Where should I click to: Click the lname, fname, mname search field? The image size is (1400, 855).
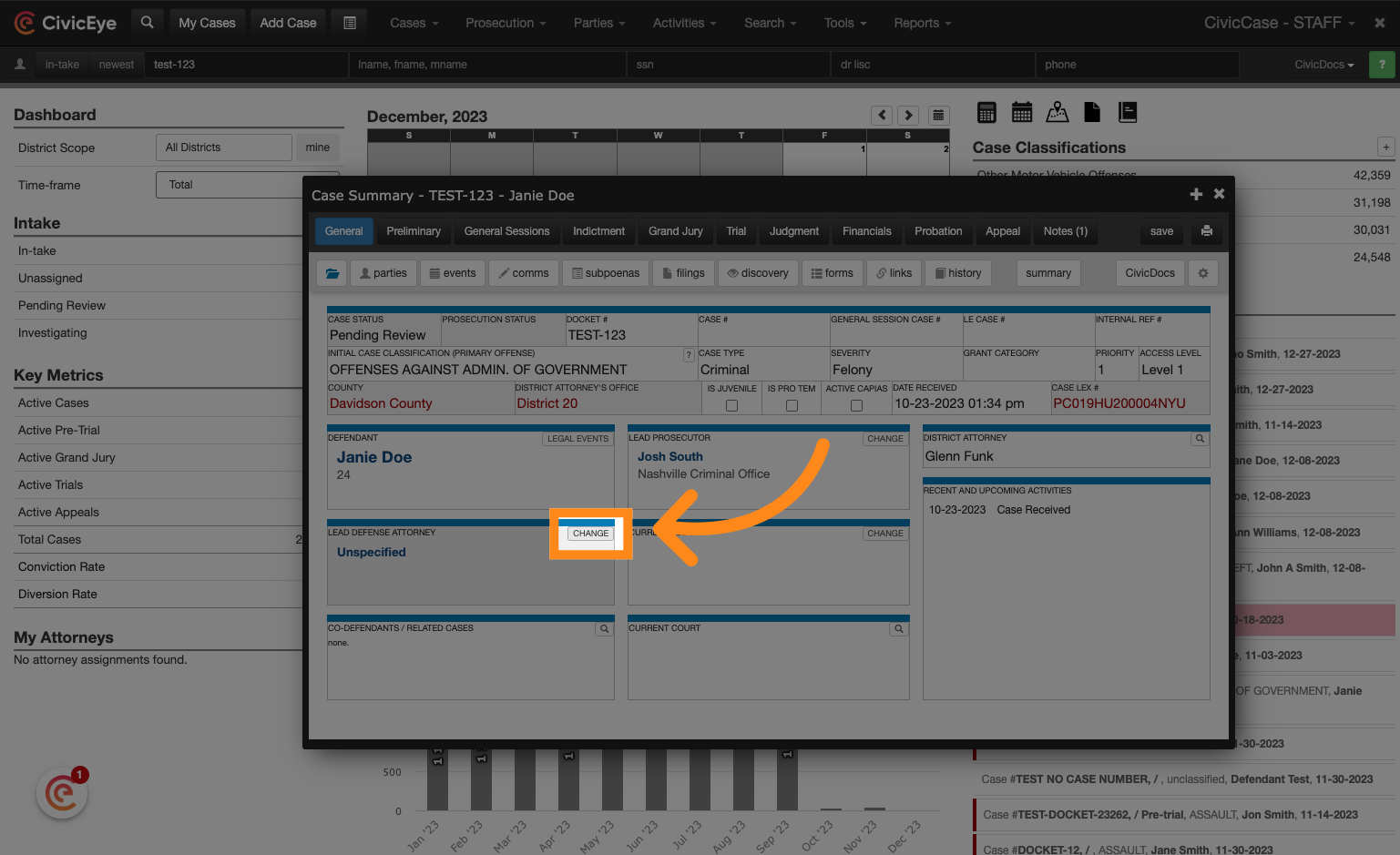tap(487, 65)
